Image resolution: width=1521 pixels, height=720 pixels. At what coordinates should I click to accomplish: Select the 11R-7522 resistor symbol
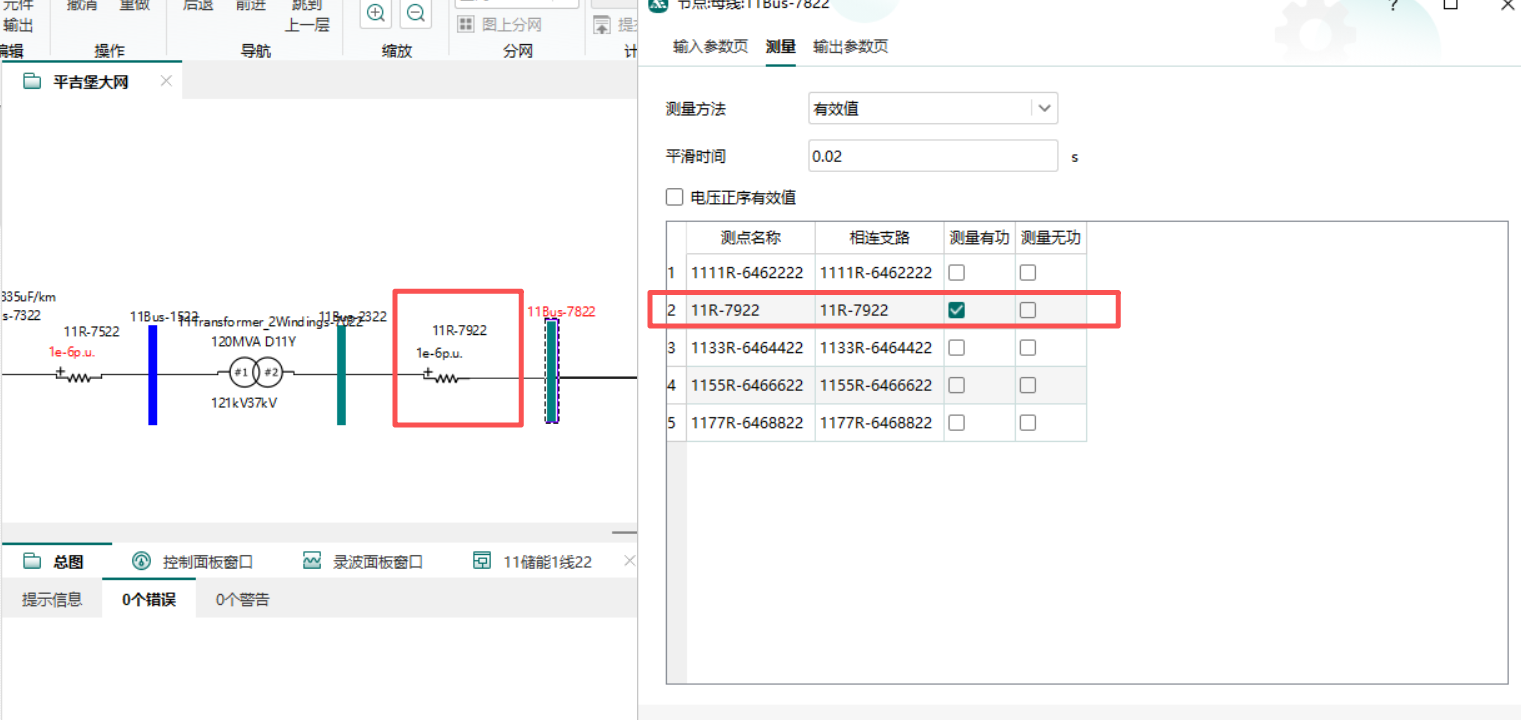[79, 376]
